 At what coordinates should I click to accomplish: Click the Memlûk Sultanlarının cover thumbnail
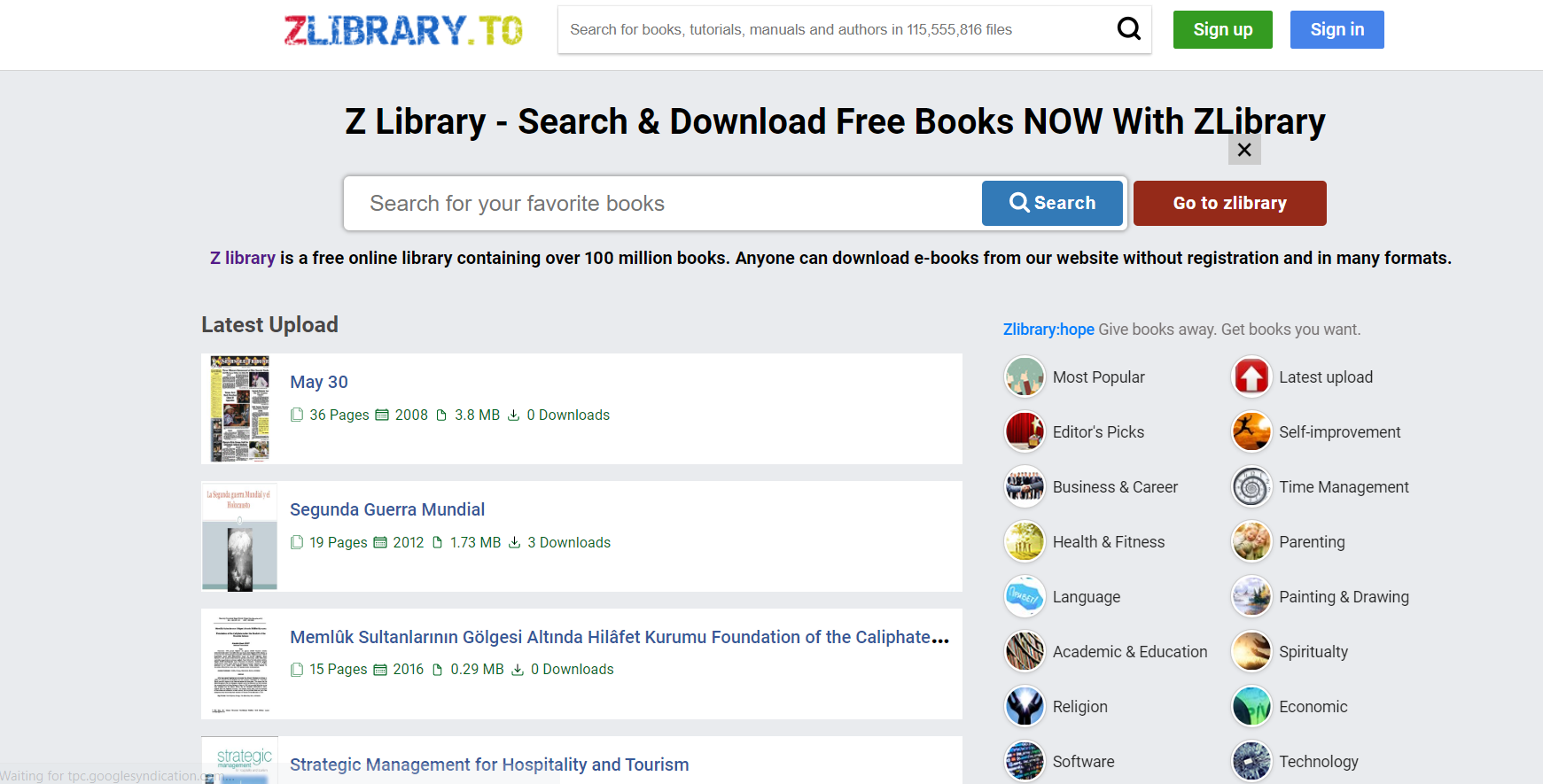[x=239, y=664]
